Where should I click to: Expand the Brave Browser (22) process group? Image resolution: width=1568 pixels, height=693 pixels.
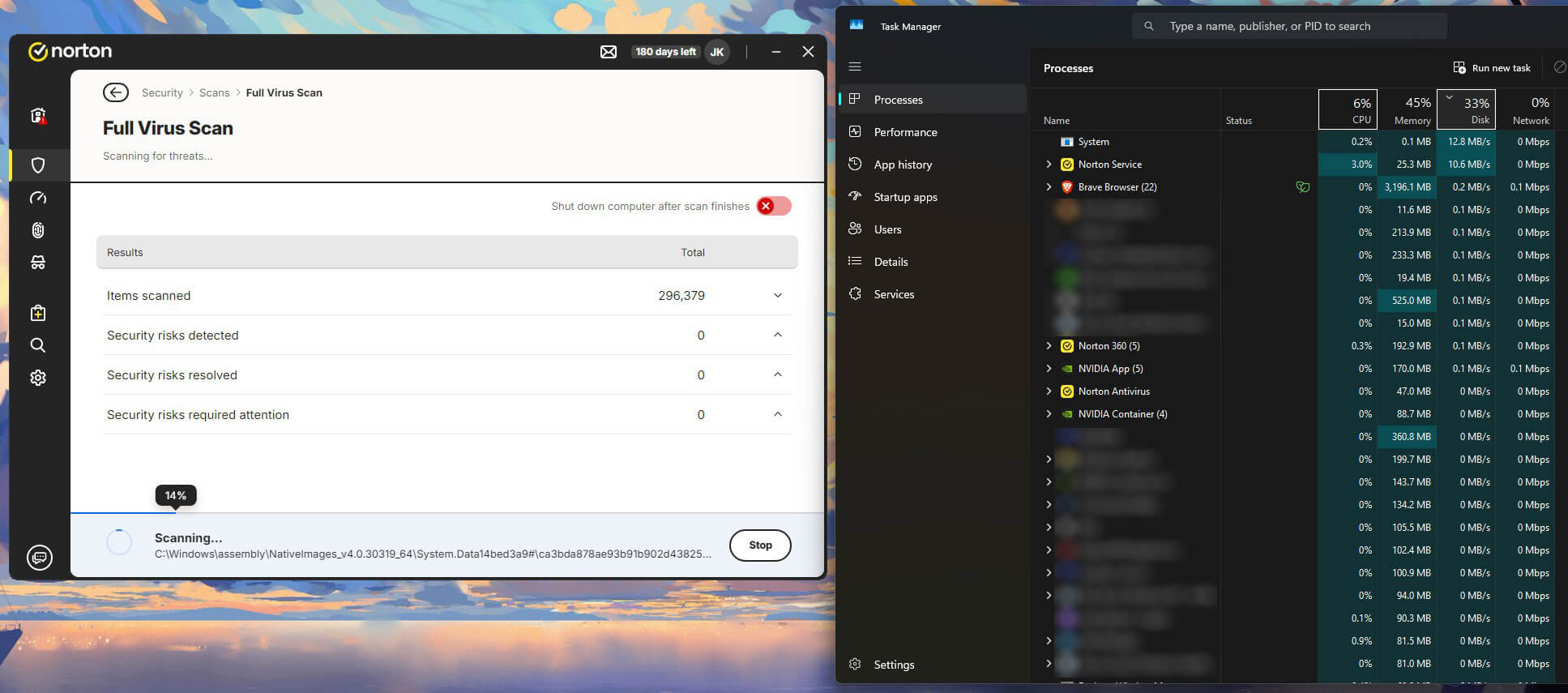1049,187
